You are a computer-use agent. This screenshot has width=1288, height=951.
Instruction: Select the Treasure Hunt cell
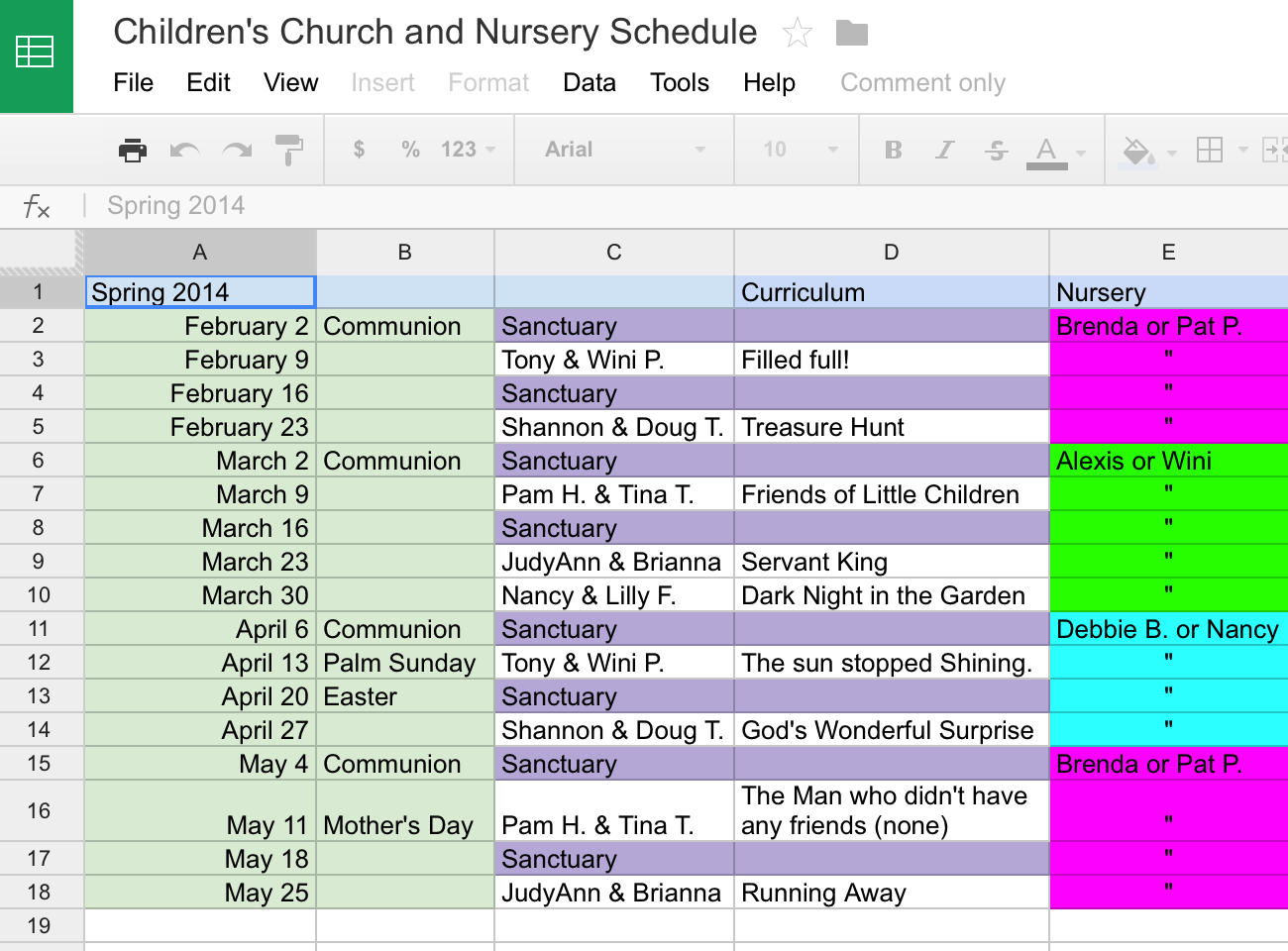click(892, 427)
